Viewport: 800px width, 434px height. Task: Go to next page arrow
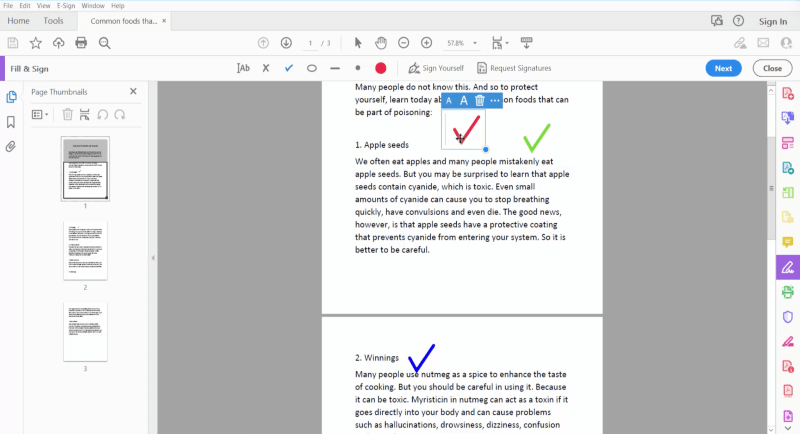(286, 43)
